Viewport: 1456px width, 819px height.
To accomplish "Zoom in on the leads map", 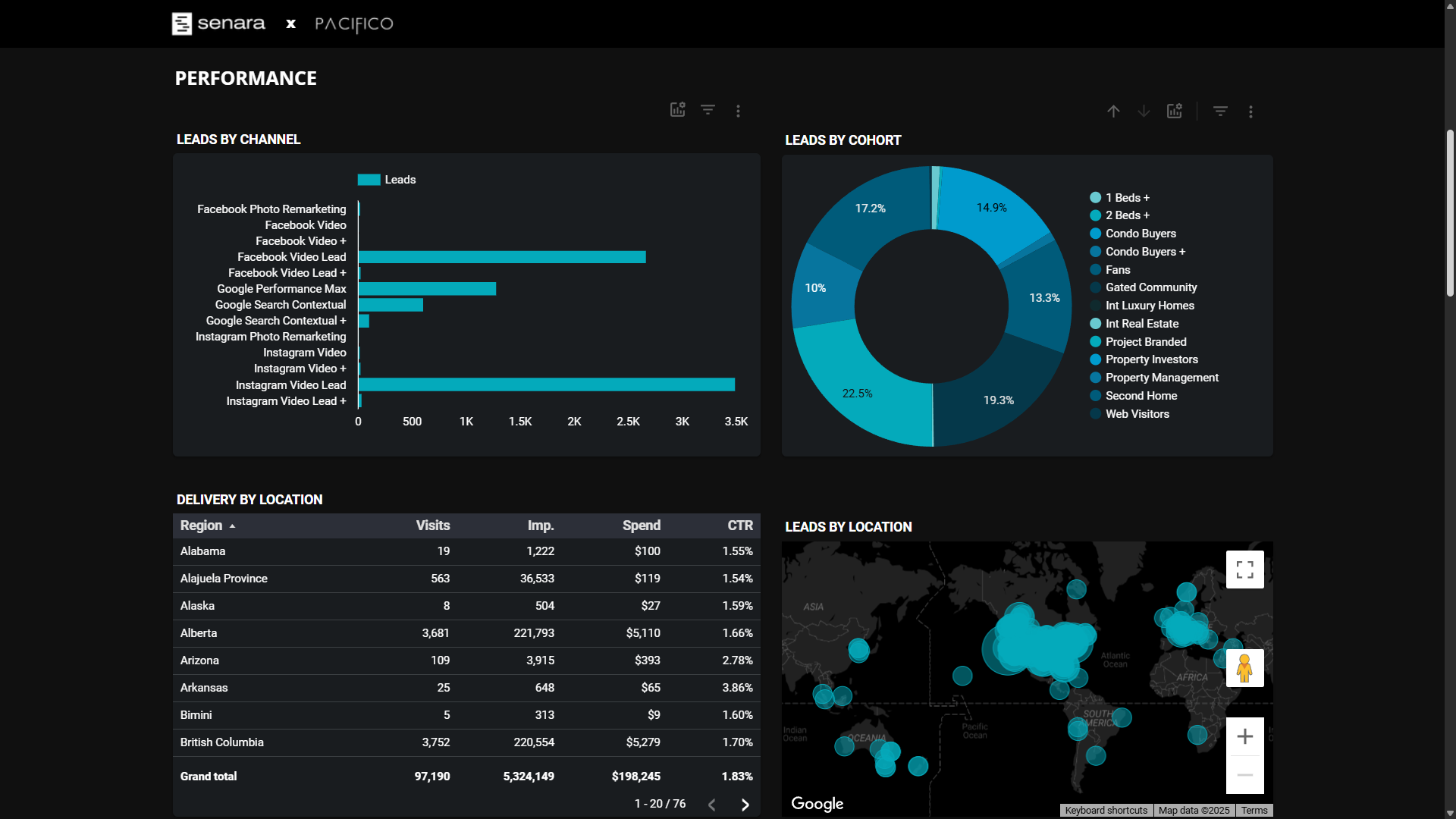I will click(1244, 736).
